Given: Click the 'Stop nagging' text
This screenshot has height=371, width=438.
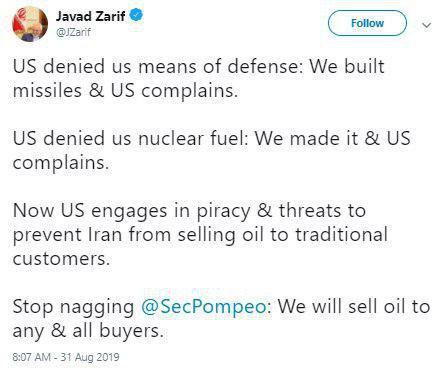Looking at the screenshot, I should pos(73,307).
